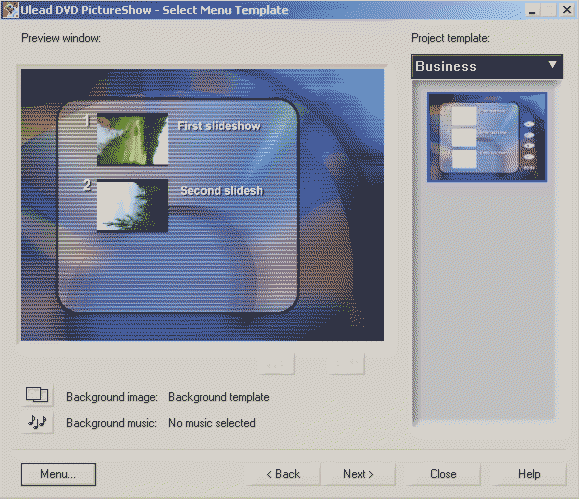
Task: Click the previous menu page arrow button
Action: pos(275,364)
